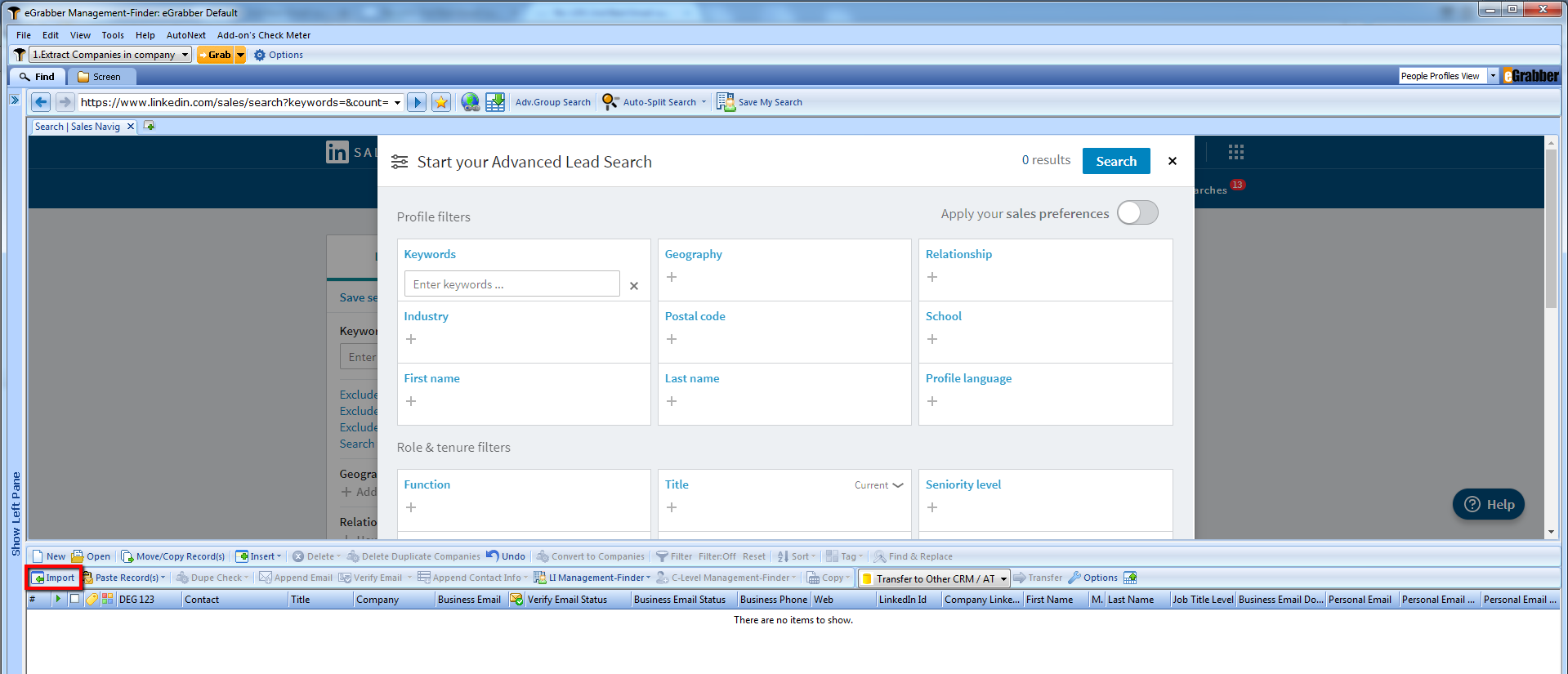Click Save My Search icon

click(726, 102)
